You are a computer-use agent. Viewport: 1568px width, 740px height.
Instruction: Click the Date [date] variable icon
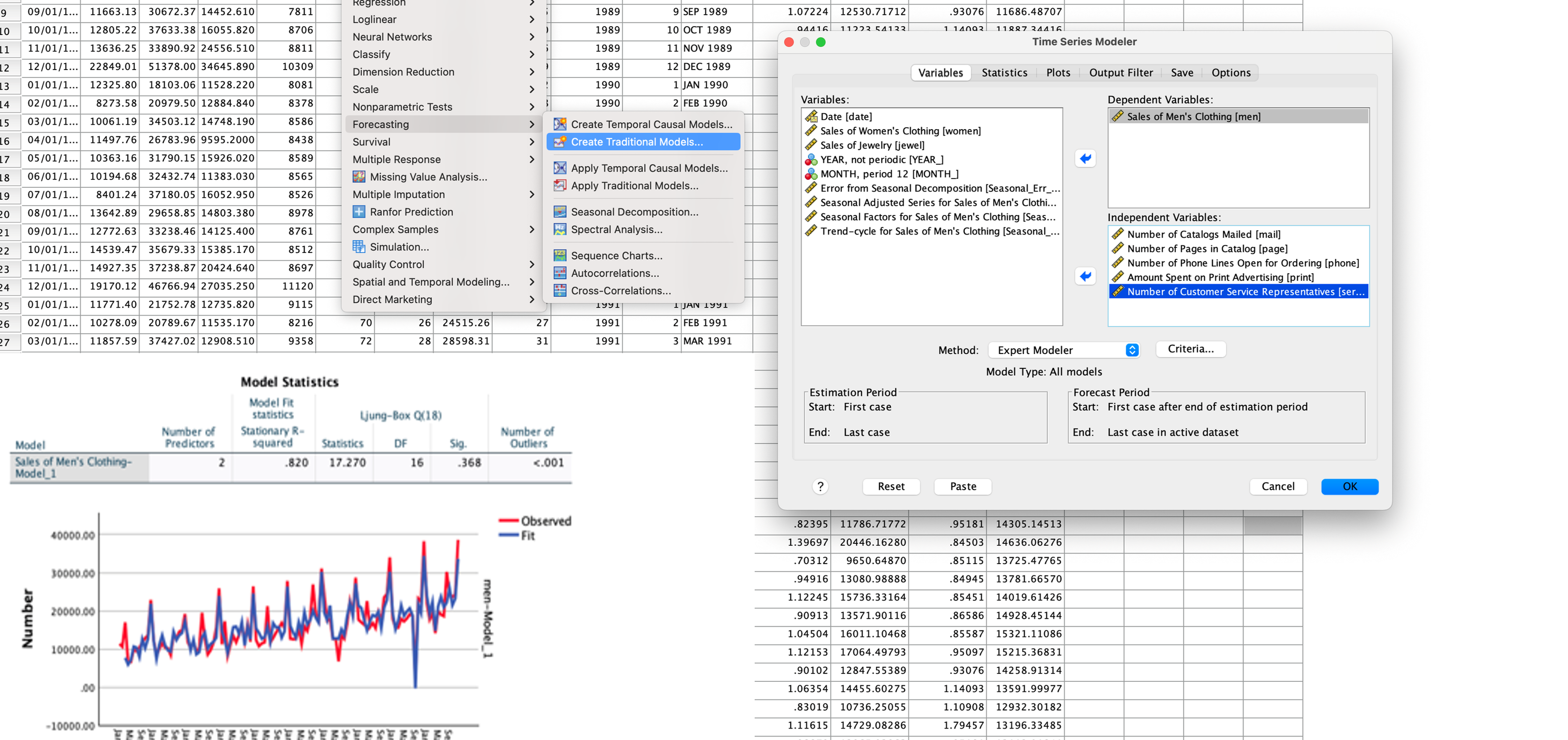point(811,116)
